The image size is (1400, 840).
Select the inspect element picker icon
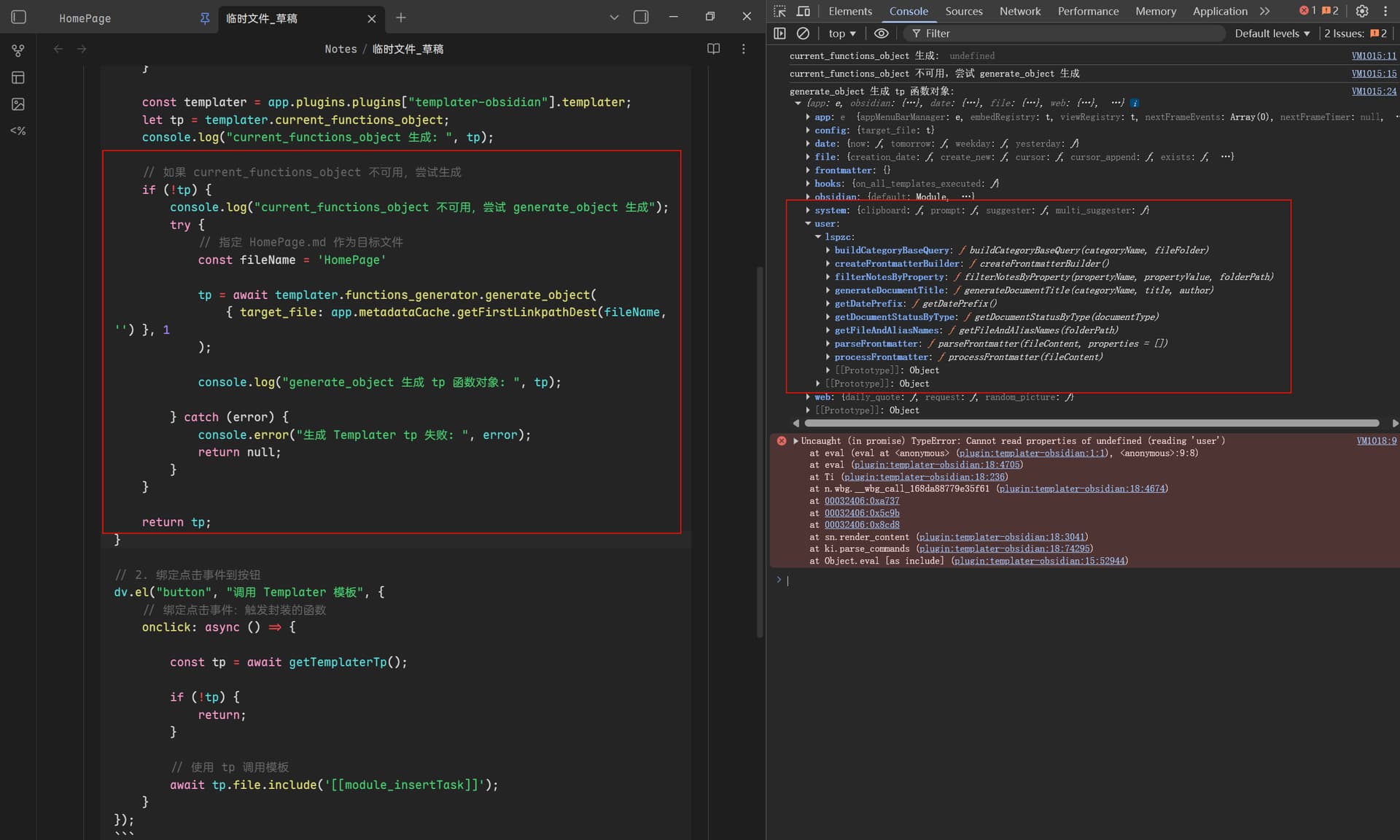(779, 11)
